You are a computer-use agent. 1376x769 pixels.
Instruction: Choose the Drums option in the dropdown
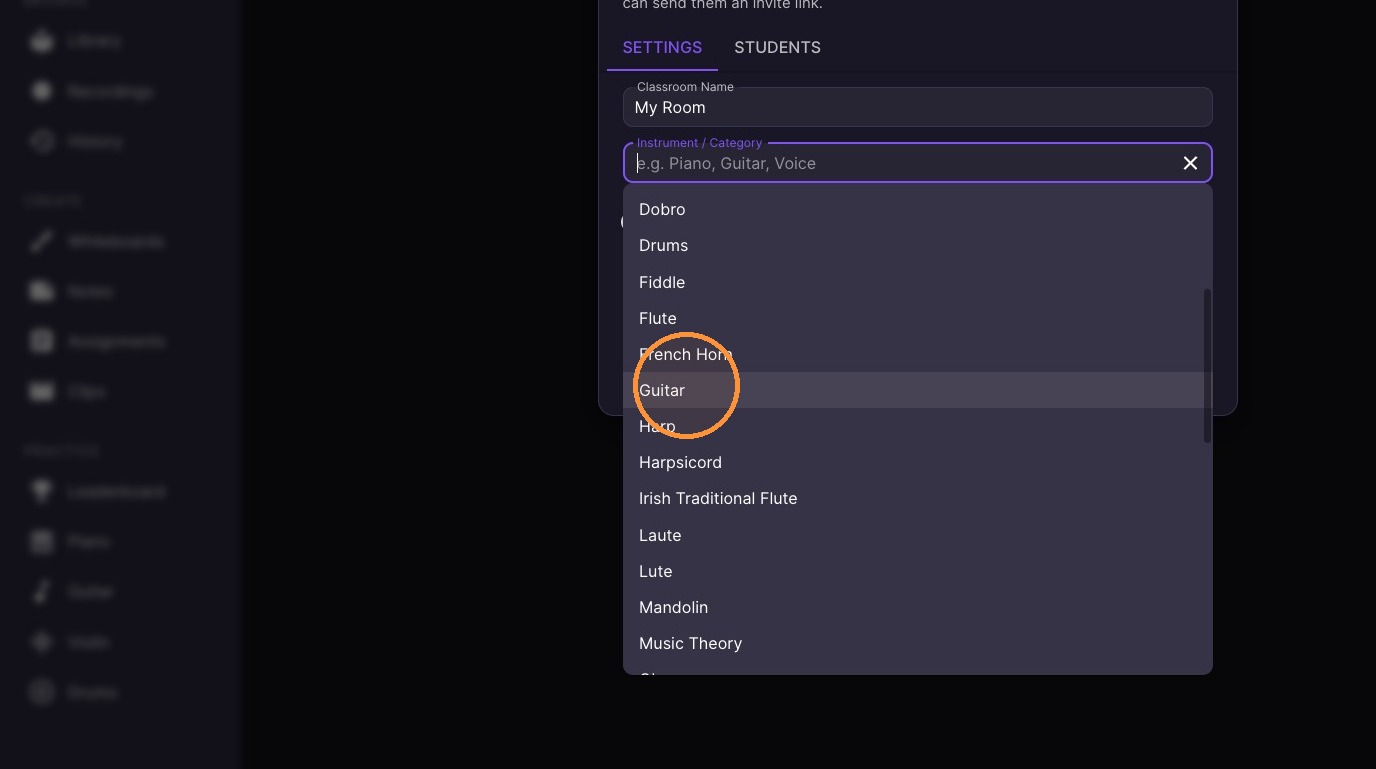pyautogui.click(x=917, y=245)
